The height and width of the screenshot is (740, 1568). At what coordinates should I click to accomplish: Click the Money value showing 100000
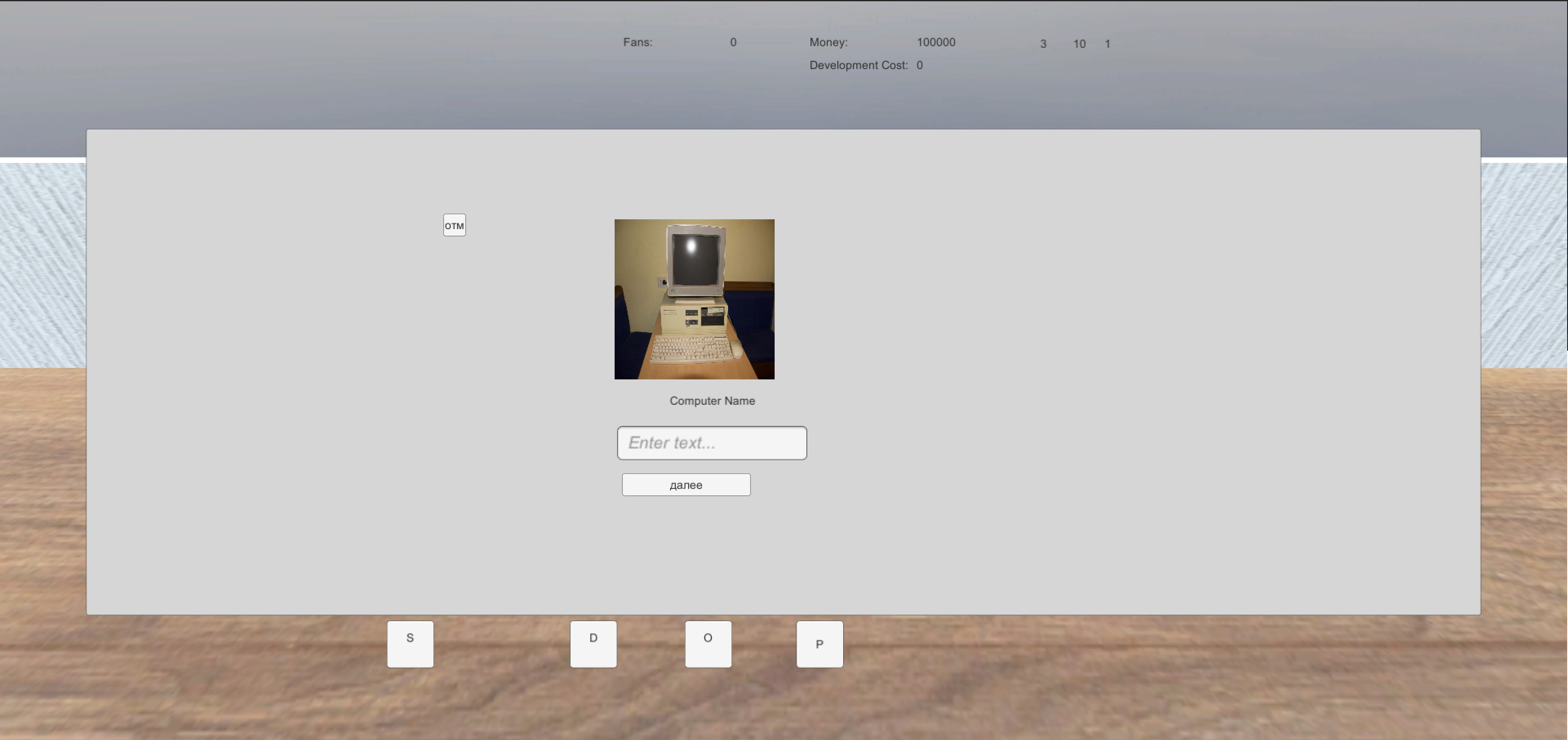pyautogui.click(x=935, y=42)
